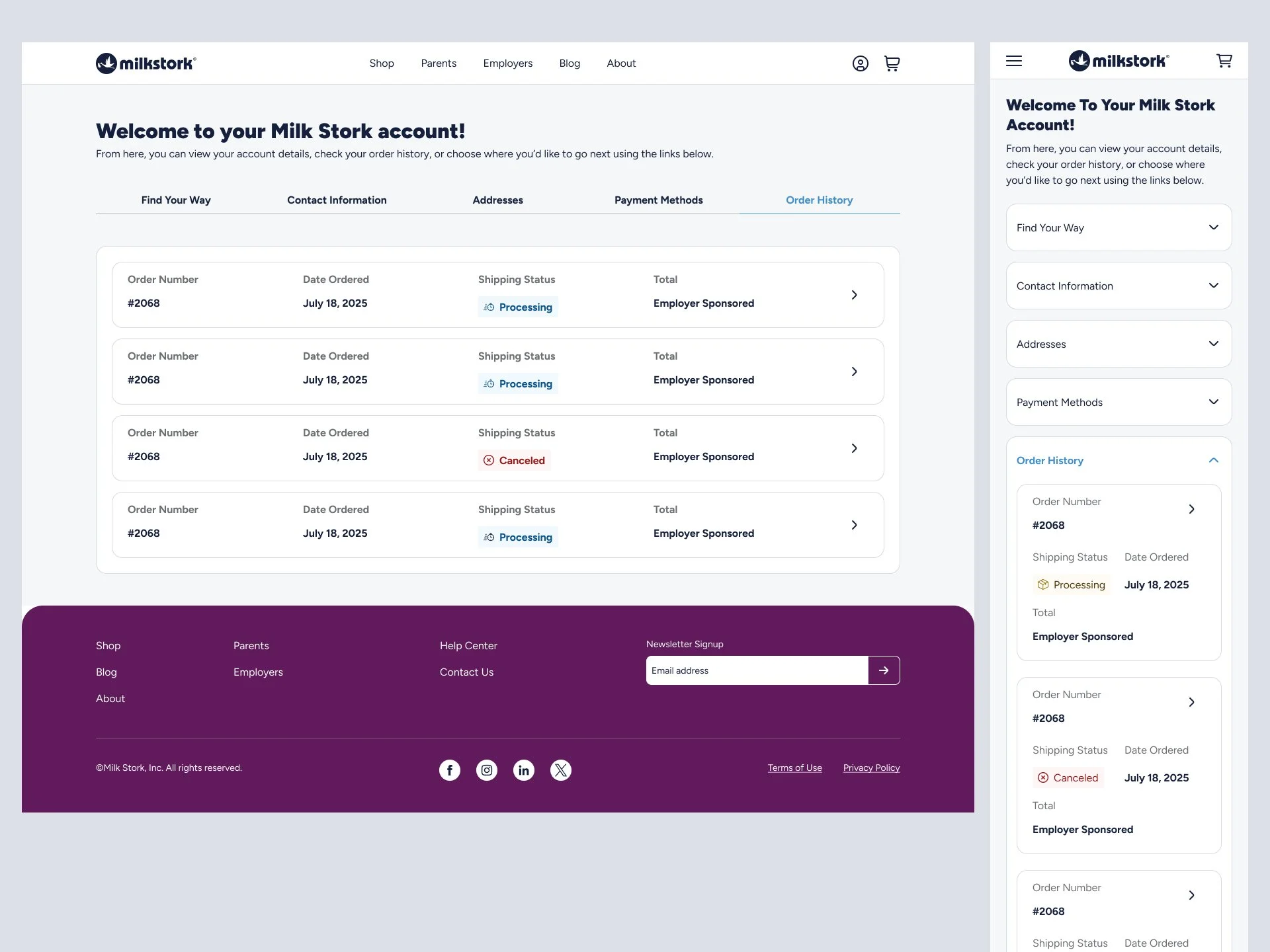1270x952 pixels.
Task: Open order #2068 with Canceled status
Action: click(x=854, y=448)
